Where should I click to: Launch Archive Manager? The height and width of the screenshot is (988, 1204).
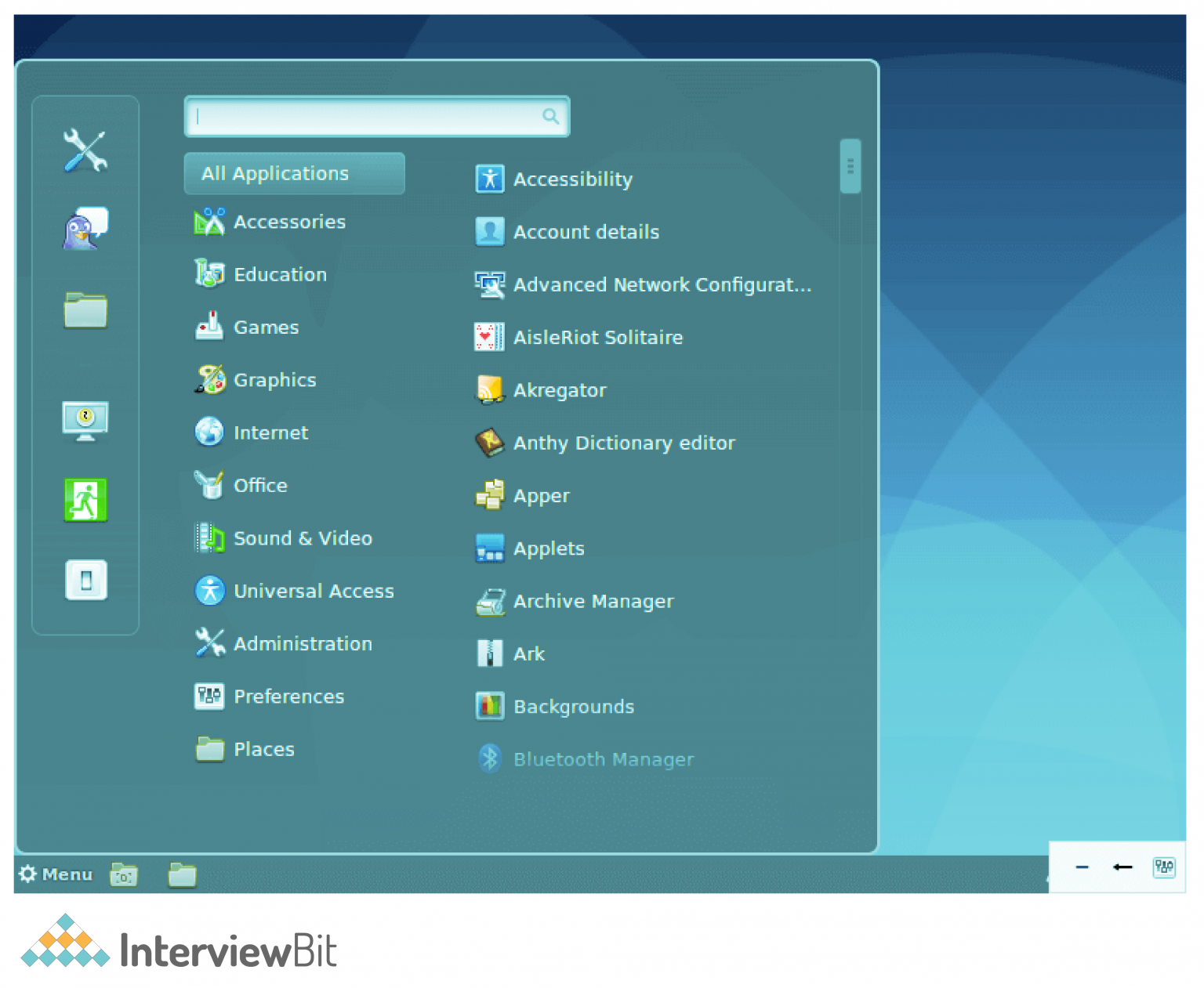tap(593, 601)
